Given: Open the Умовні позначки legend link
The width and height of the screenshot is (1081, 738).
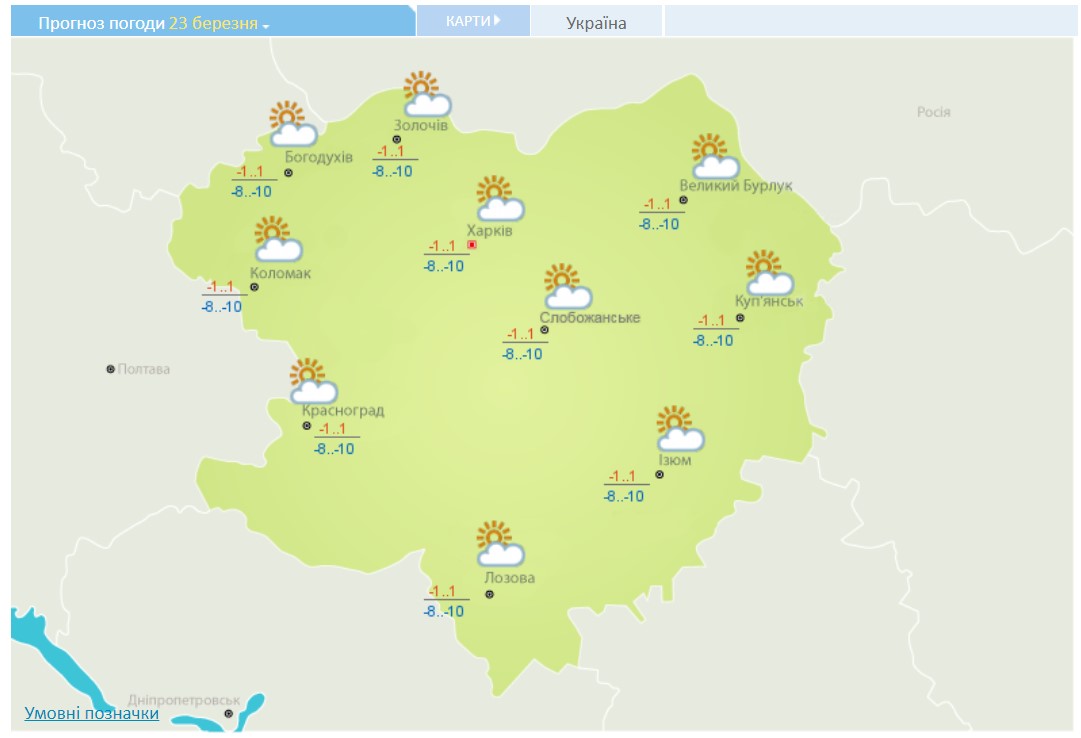Looking at the screenshot, I should (x=92, y=713).
